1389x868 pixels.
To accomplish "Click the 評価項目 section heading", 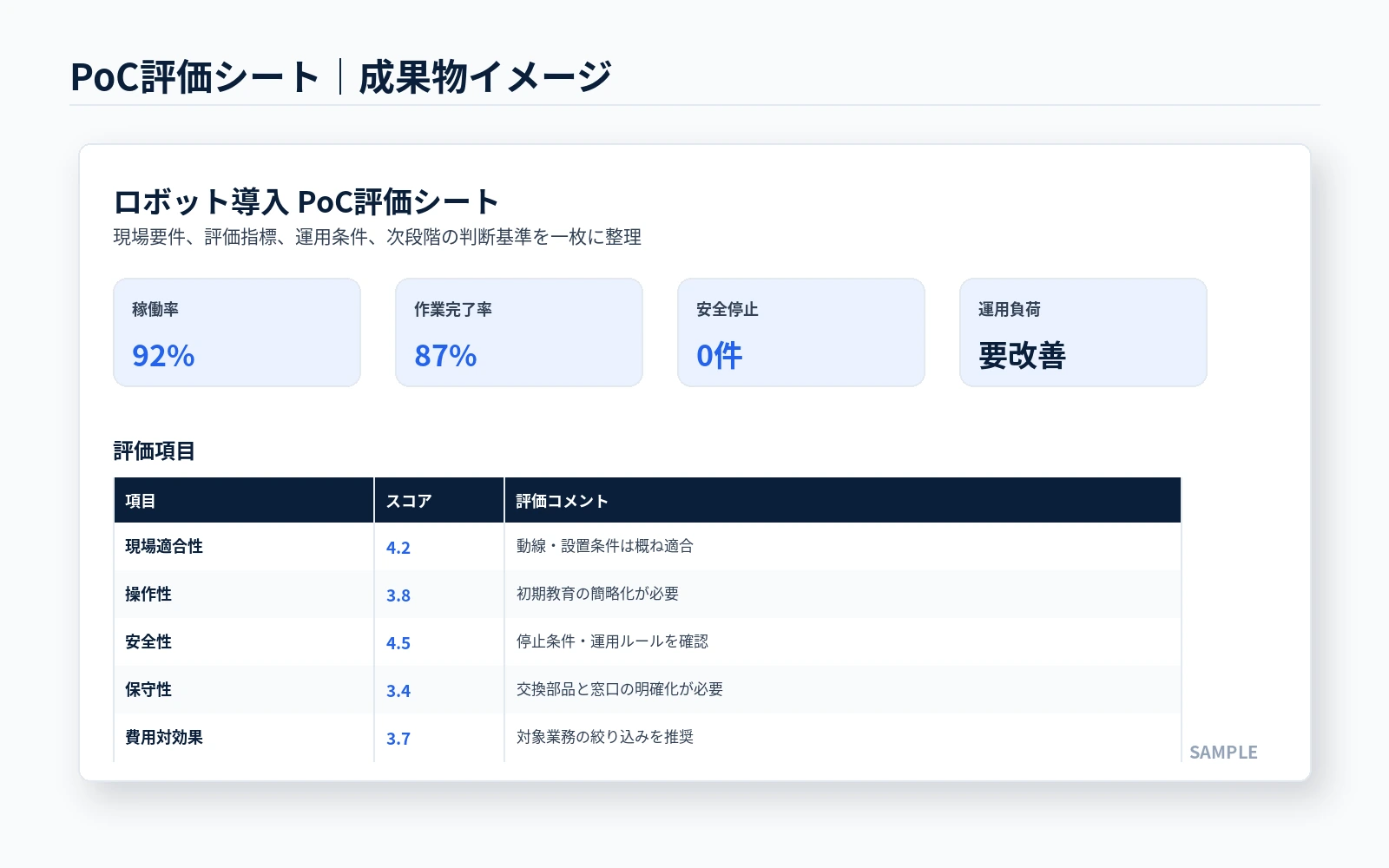I will pos(155,450).
